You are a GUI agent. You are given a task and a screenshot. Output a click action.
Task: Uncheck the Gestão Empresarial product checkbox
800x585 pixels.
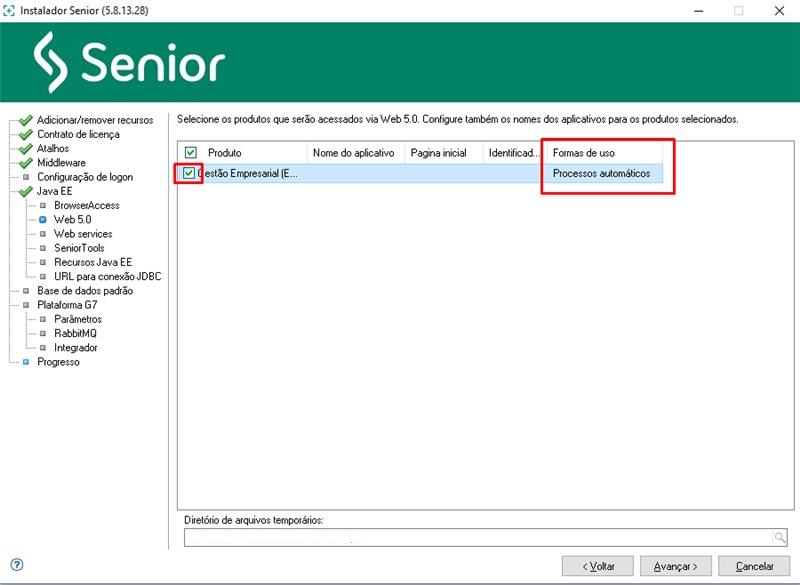(189, 173)
